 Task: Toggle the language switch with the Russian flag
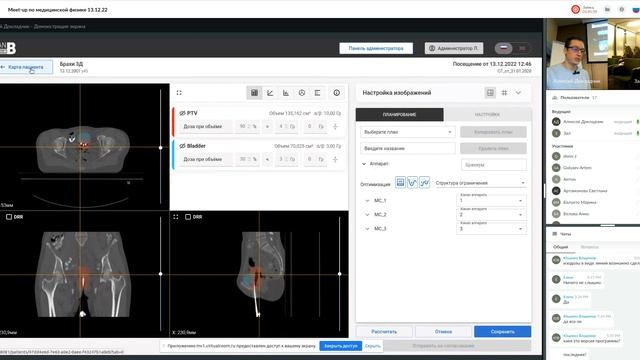point(513,48)
